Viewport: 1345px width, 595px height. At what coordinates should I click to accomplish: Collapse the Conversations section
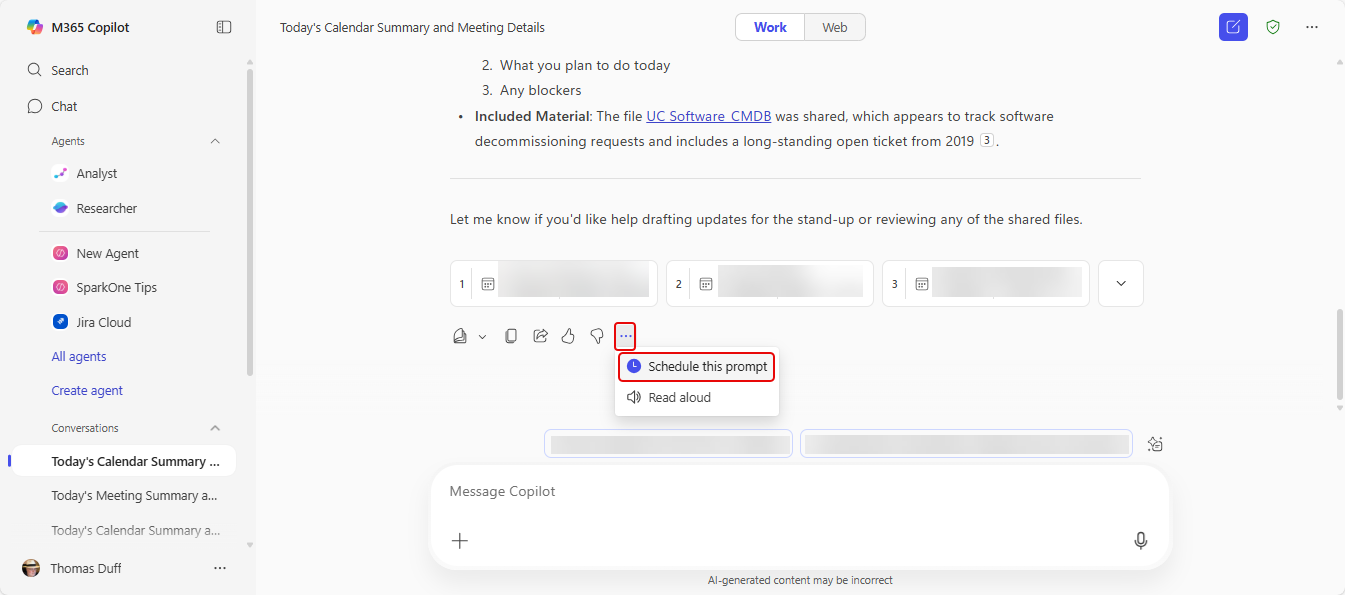pyautogui.click(x=215, y=428)
